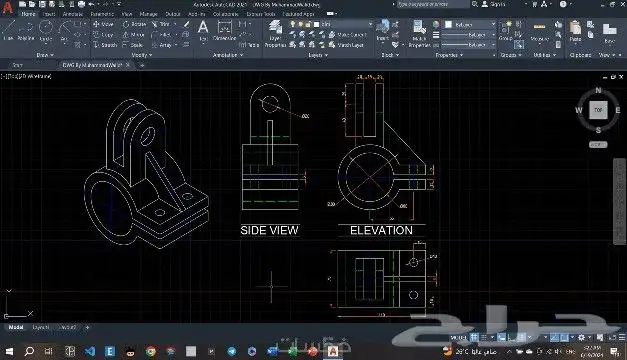Click Undo in the quick access toolbar
Viewport: 627px width, 360px height.
tap(92, 4)
